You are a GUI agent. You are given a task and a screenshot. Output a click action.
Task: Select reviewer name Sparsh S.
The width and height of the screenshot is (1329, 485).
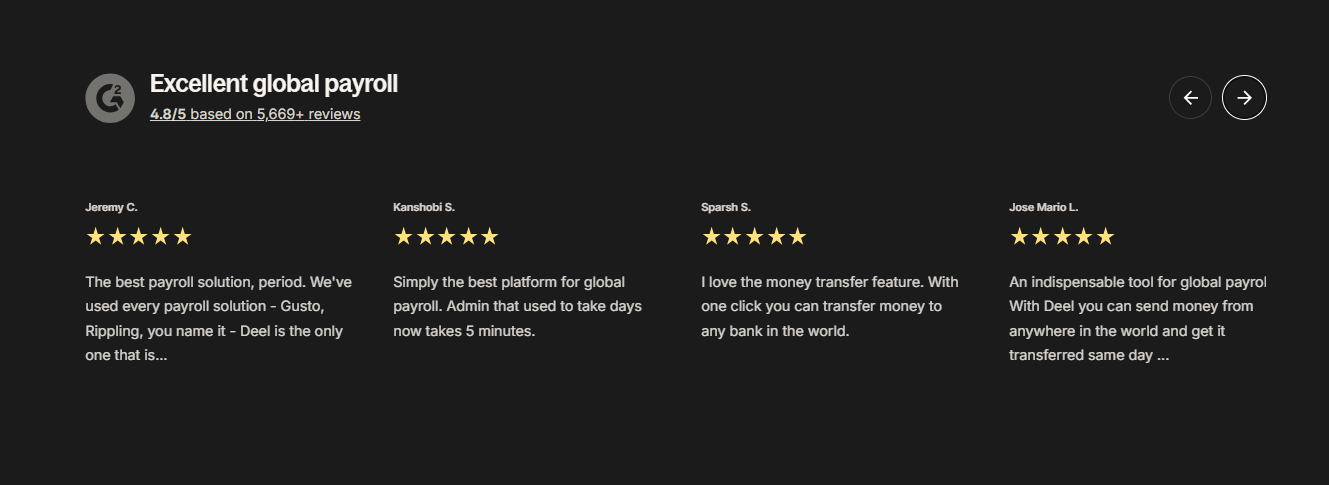[726, 207]
